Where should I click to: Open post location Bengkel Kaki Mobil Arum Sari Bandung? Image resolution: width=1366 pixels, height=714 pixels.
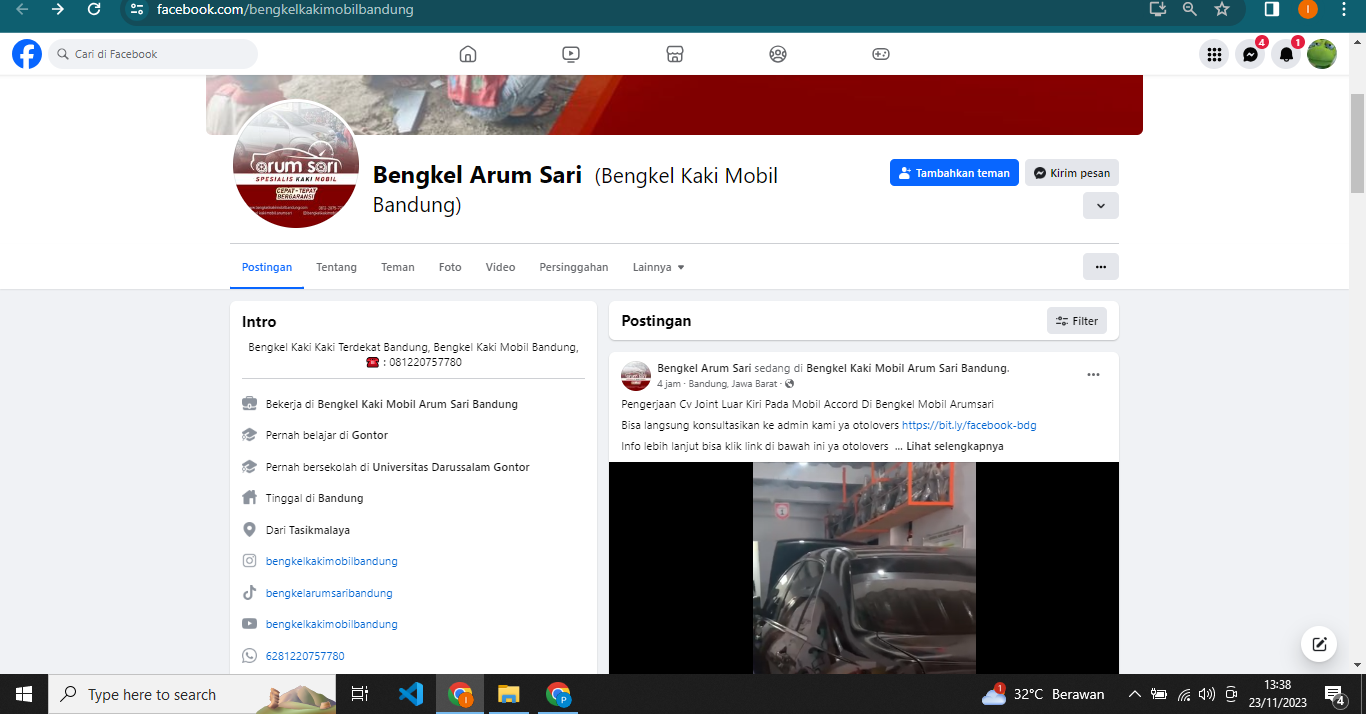pos(908,368)
